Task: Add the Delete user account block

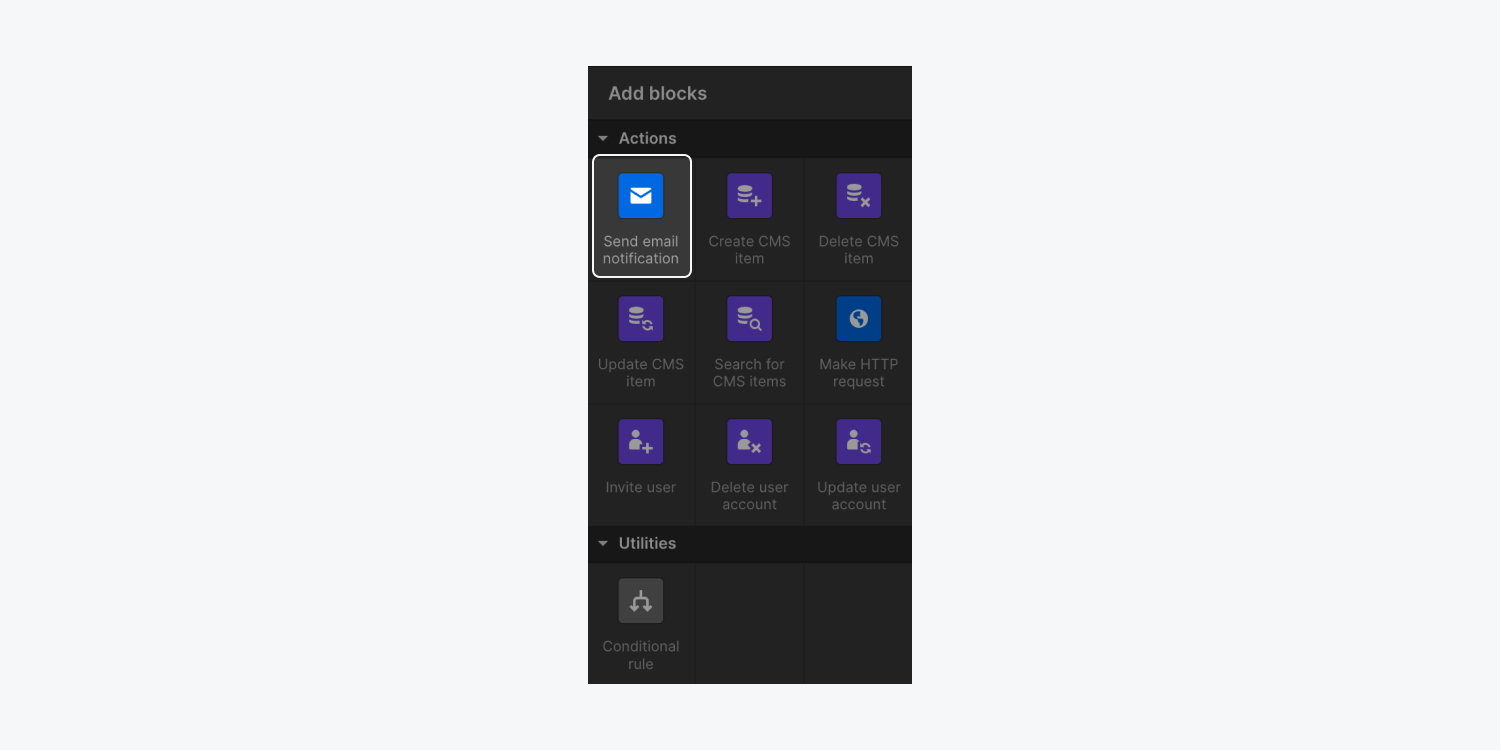Action: click(x=750, y=465)
